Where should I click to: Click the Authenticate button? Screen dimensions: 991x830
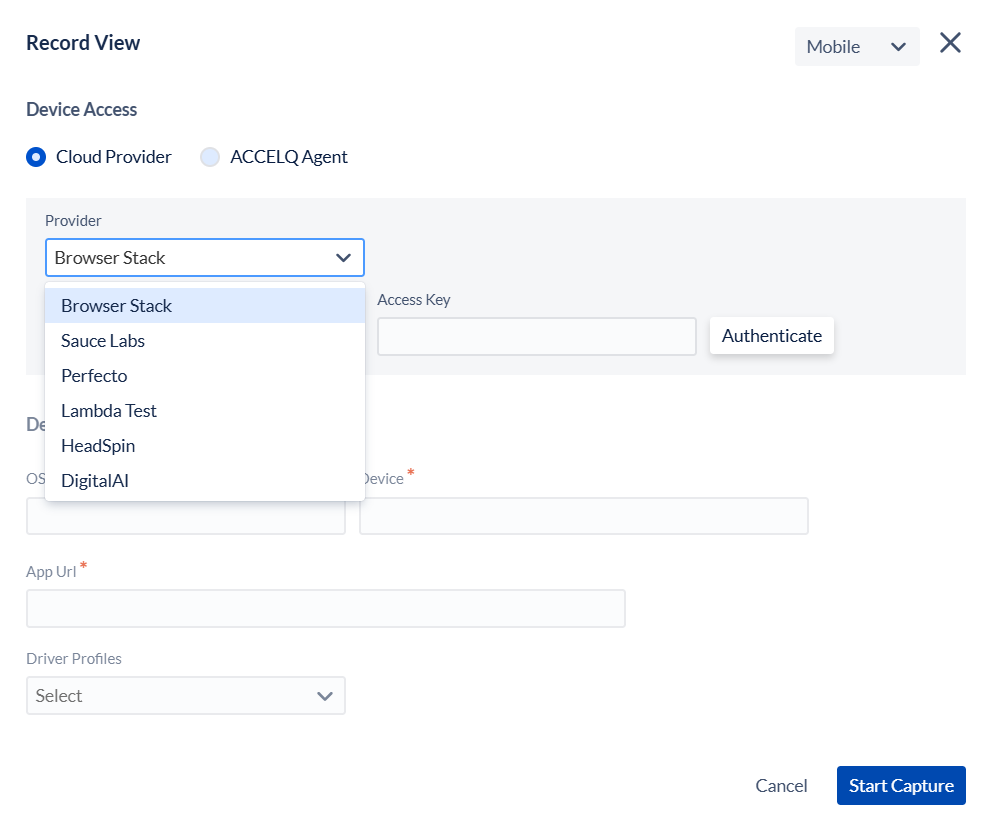[x=772, y=336]
